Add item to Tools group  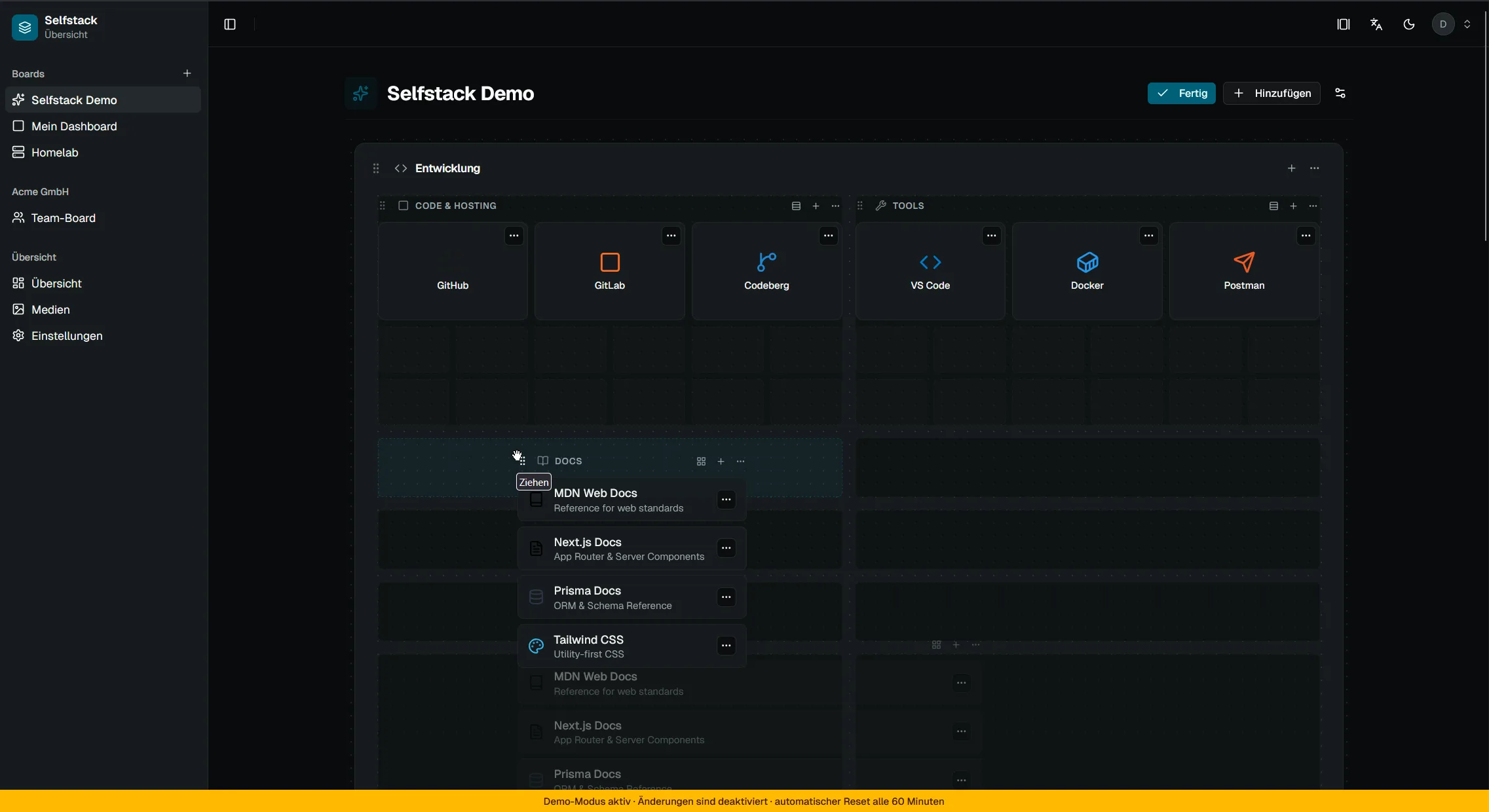(1294, 206)
